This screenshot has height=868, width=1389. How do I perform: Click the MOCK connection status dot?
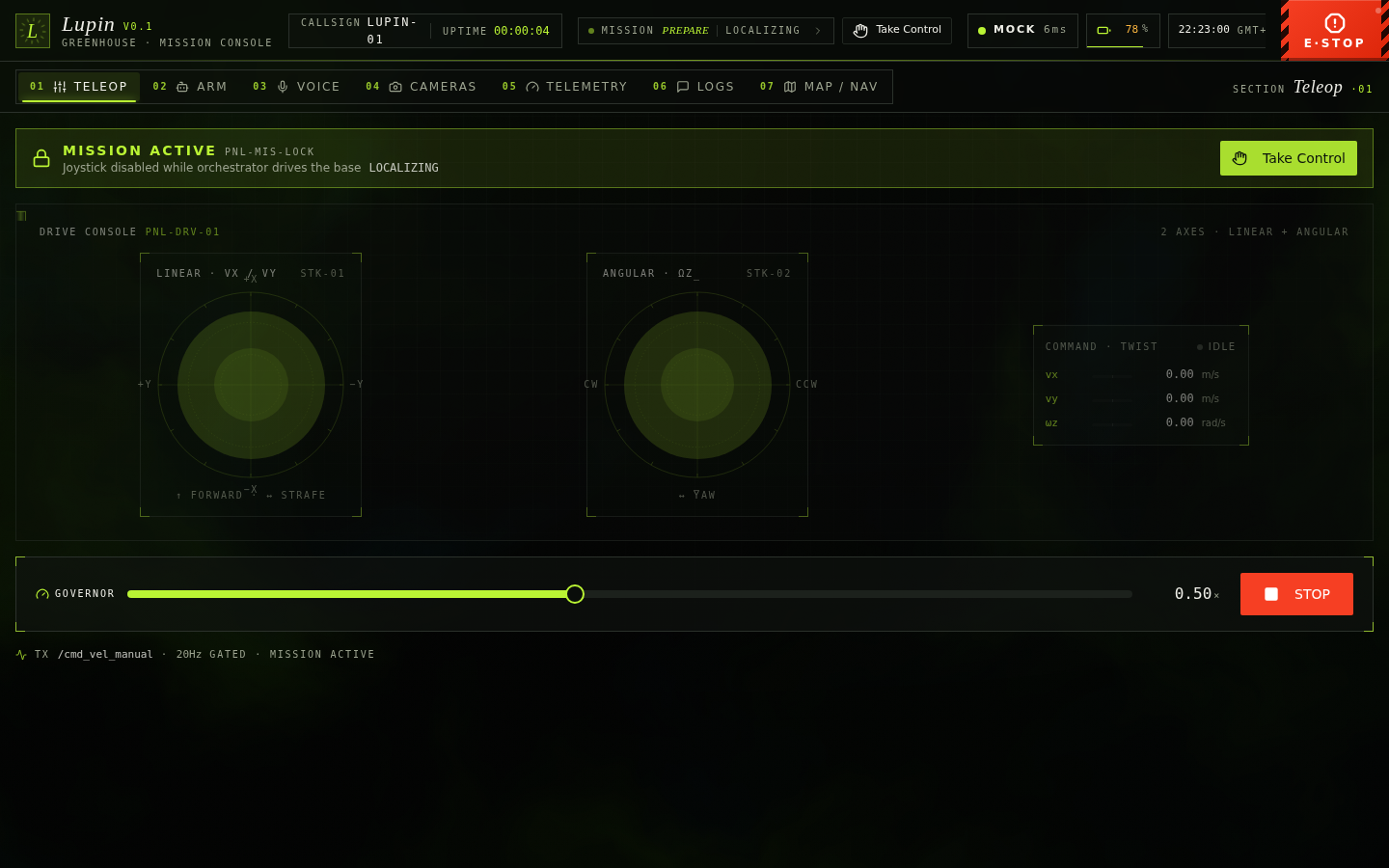982,31
